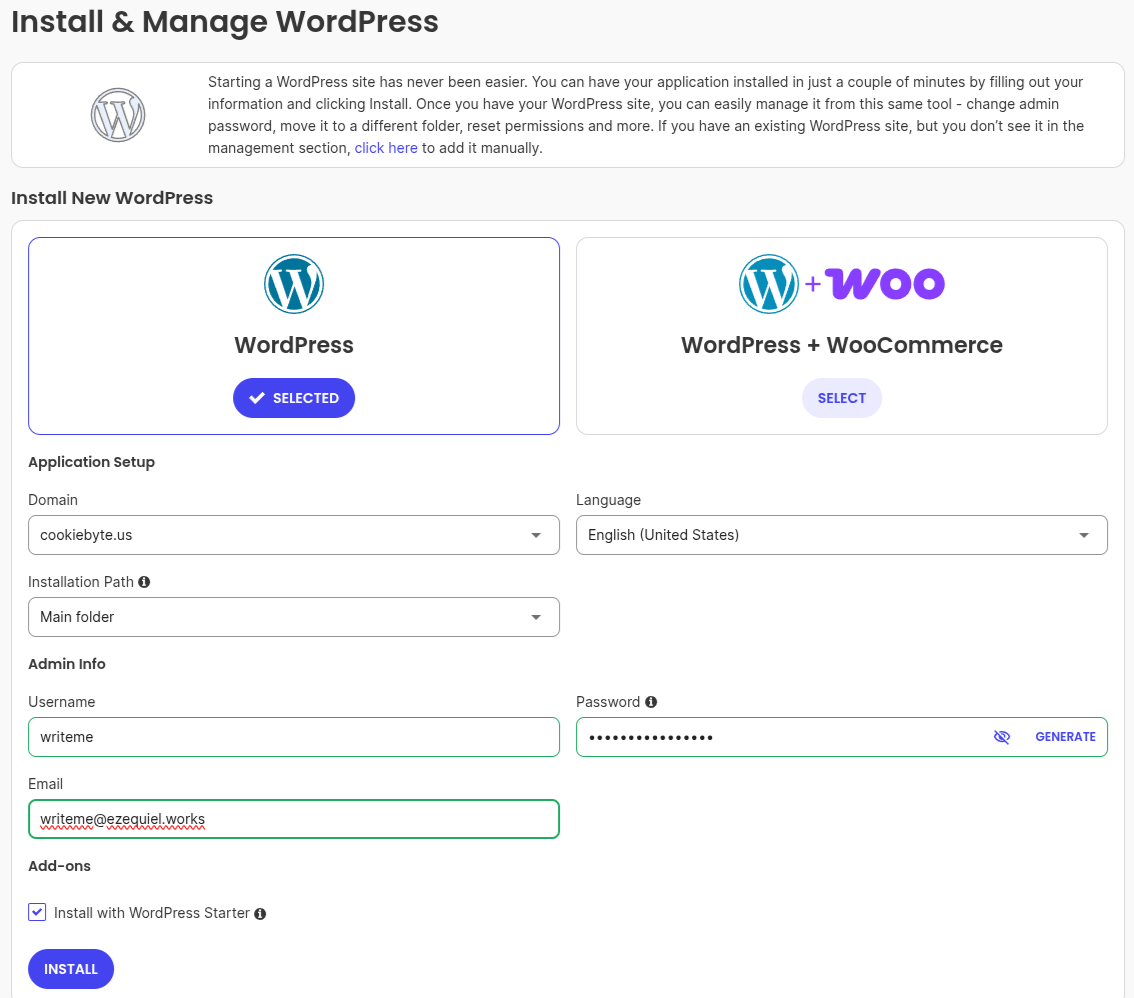Click the gray WordPress logo in the intro banner
Screen dimensions: 1134x998
coord(118,115)
